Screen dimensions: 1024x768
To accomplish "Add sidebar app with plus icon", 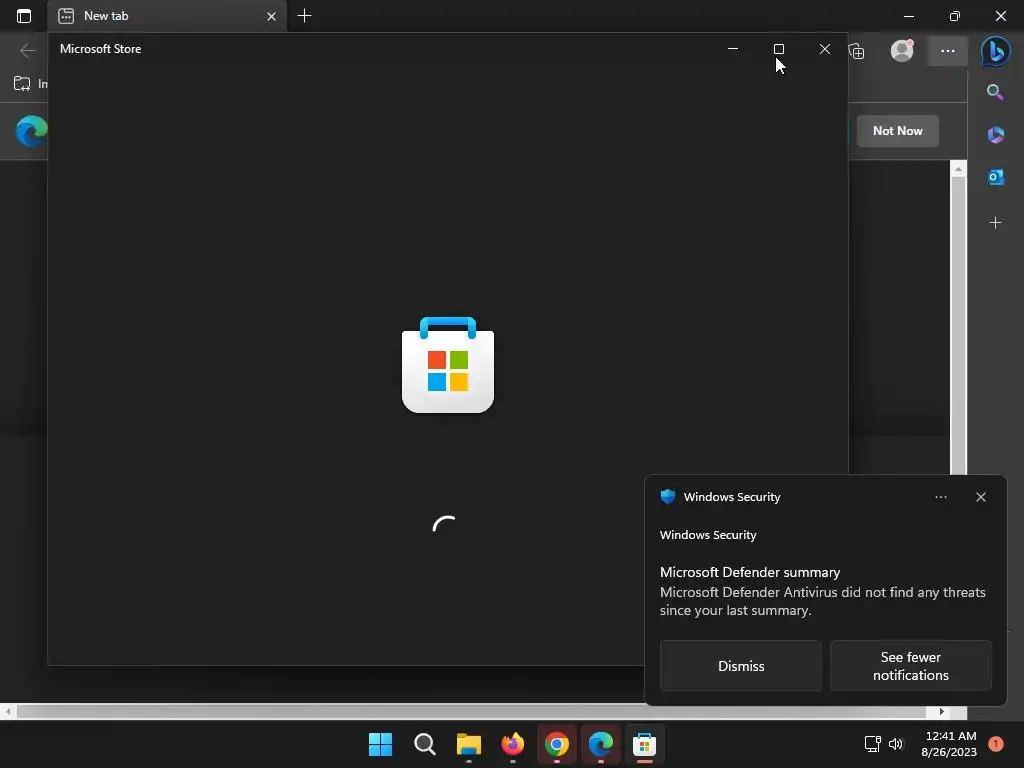I will (x=995, y=223).
